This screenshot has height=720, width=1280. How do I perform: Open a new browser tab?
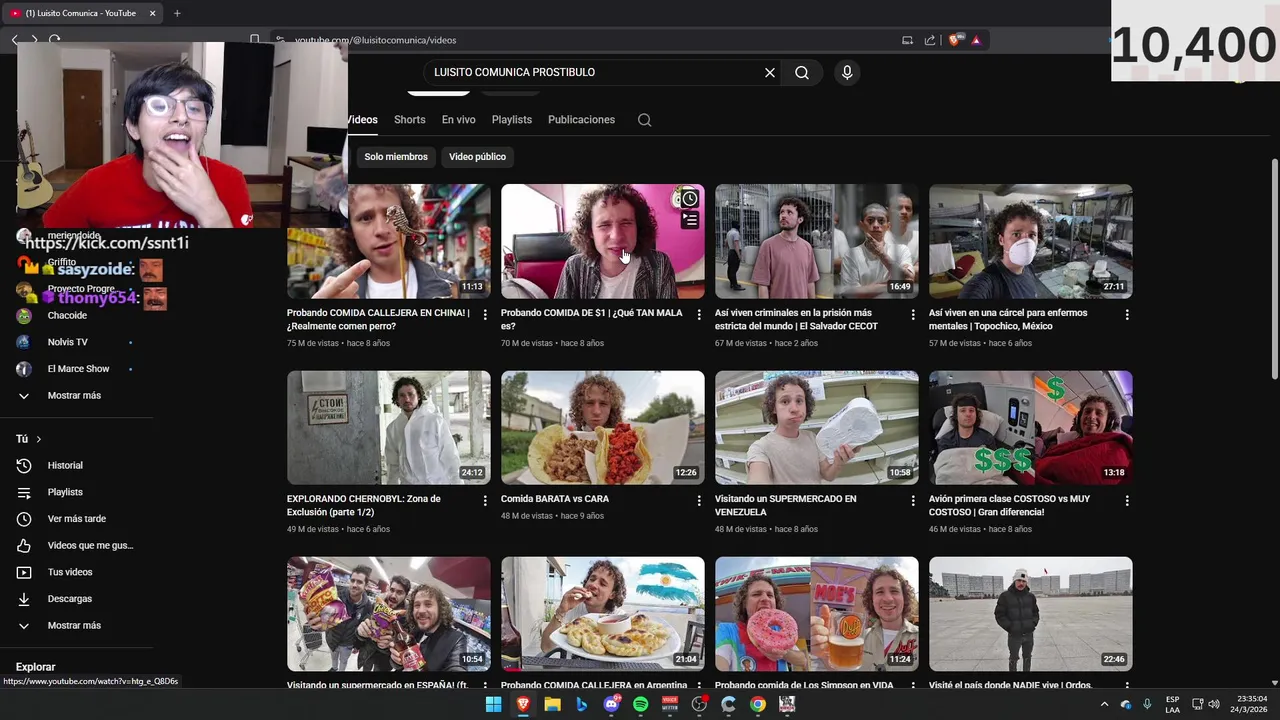(177, 13)
